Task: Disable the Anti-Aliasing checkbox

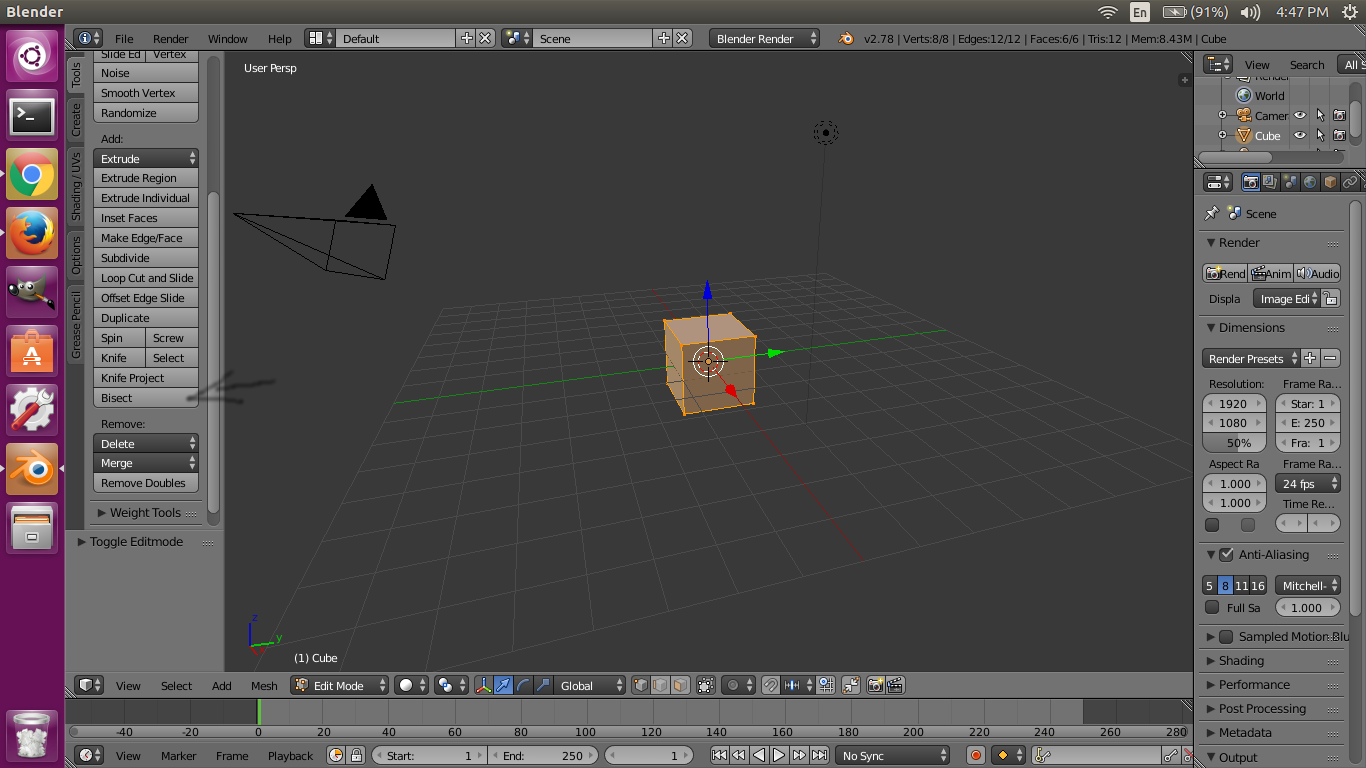Action: [x=1226, y=554]
